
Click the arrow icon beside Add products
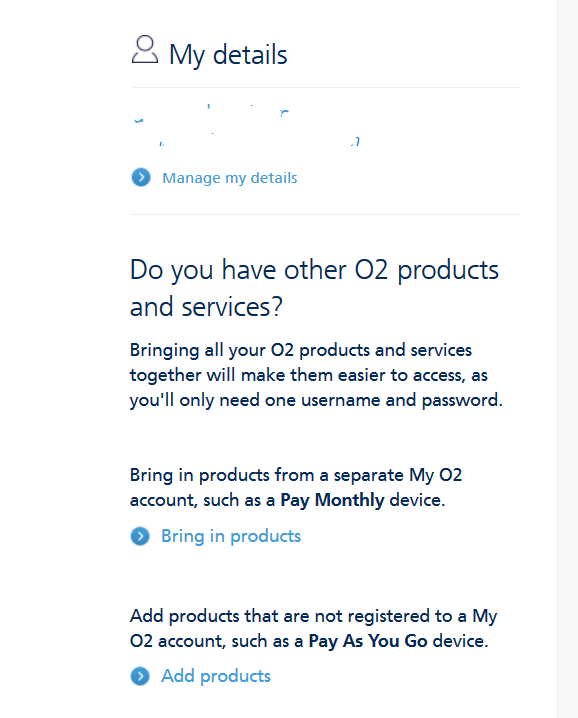click(x=140, y=676)
